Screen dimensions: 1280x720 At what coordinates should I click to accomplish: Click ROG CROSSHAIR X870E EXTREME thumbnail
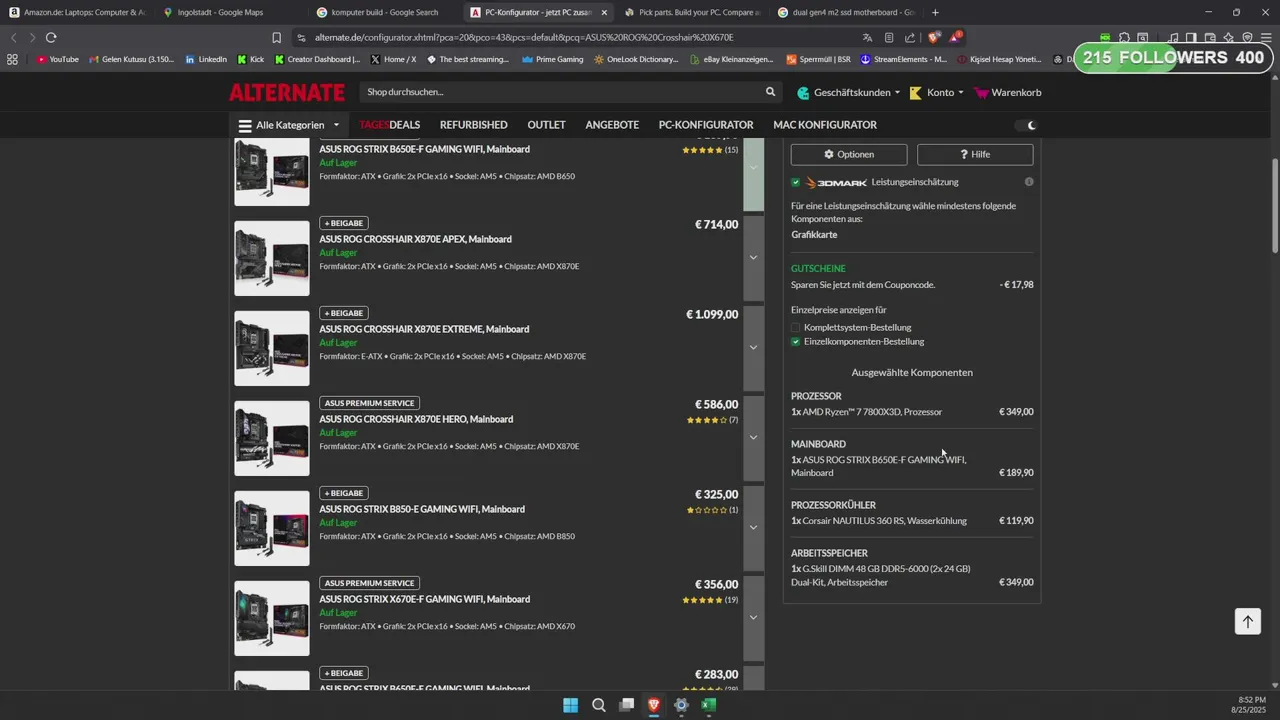point(272,348)
